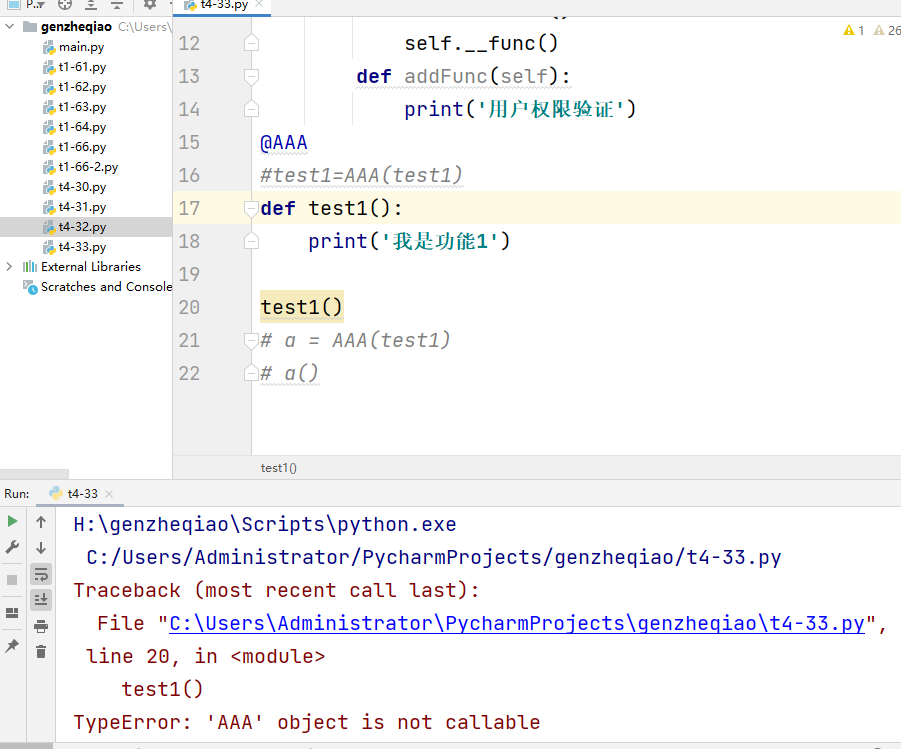Click the locate/select opened file target icon
Viewport: 901px width, 749px height.
pyautogui.click(x=65, y=5)
